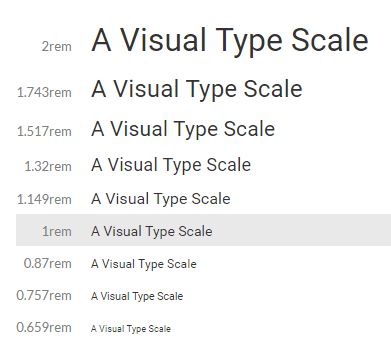Click the 1.32rem size label
The width and height of the screenshot is (391, 362).
click(x=48, y=166)
